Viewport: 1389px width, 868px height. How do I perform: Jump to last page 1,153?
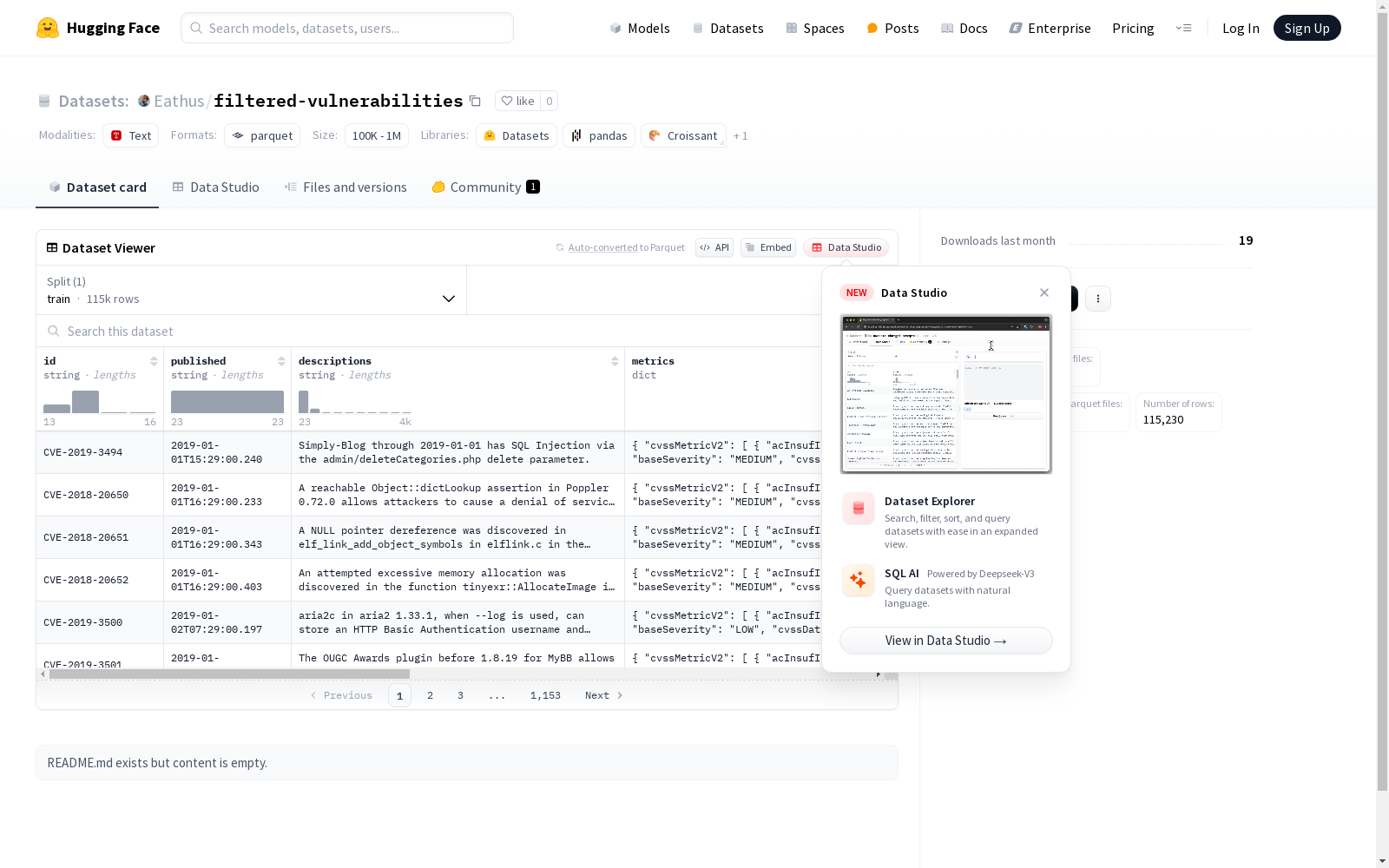pyautogui.click(x=545, y=695)
